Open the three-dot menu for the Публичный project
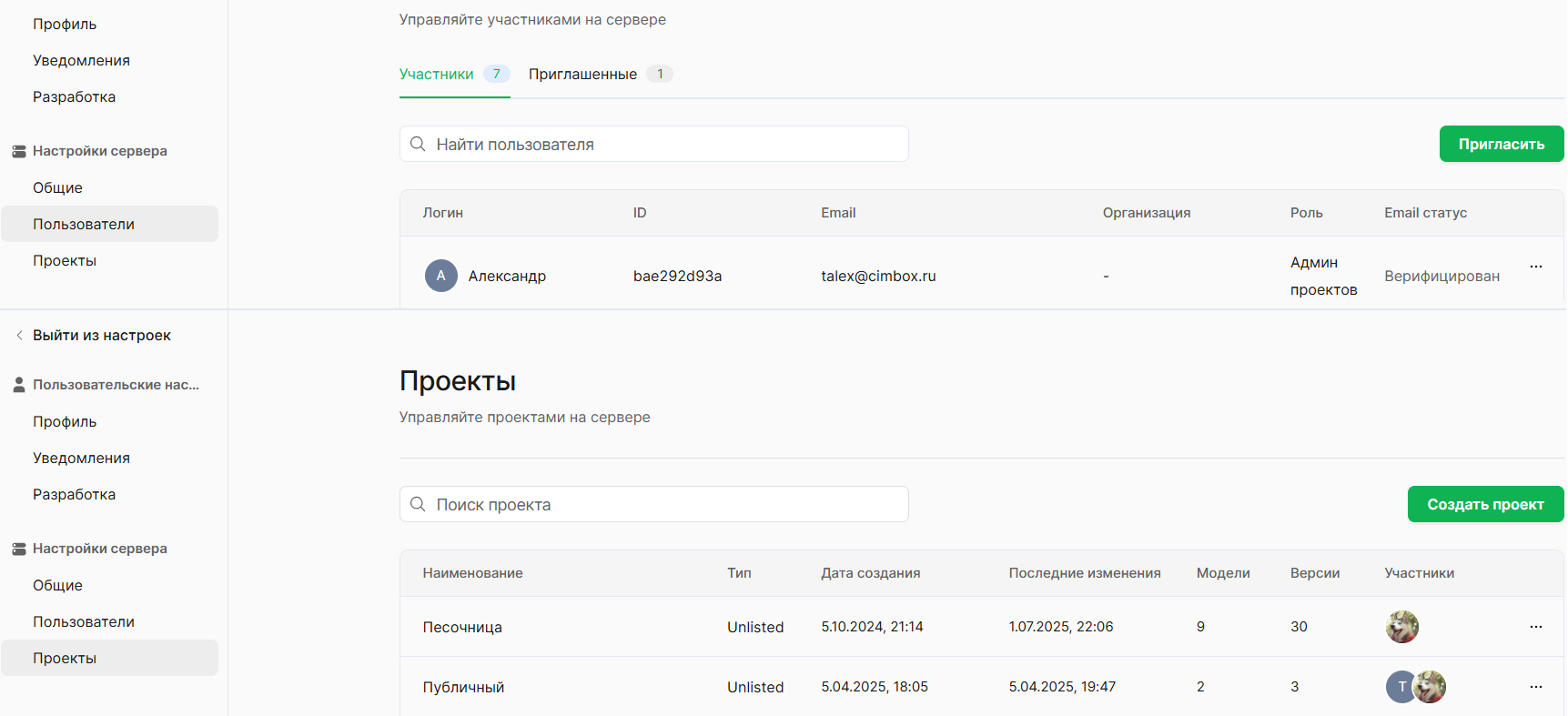The height and width of the screenshot is (716, 1568). point(1535,687)
